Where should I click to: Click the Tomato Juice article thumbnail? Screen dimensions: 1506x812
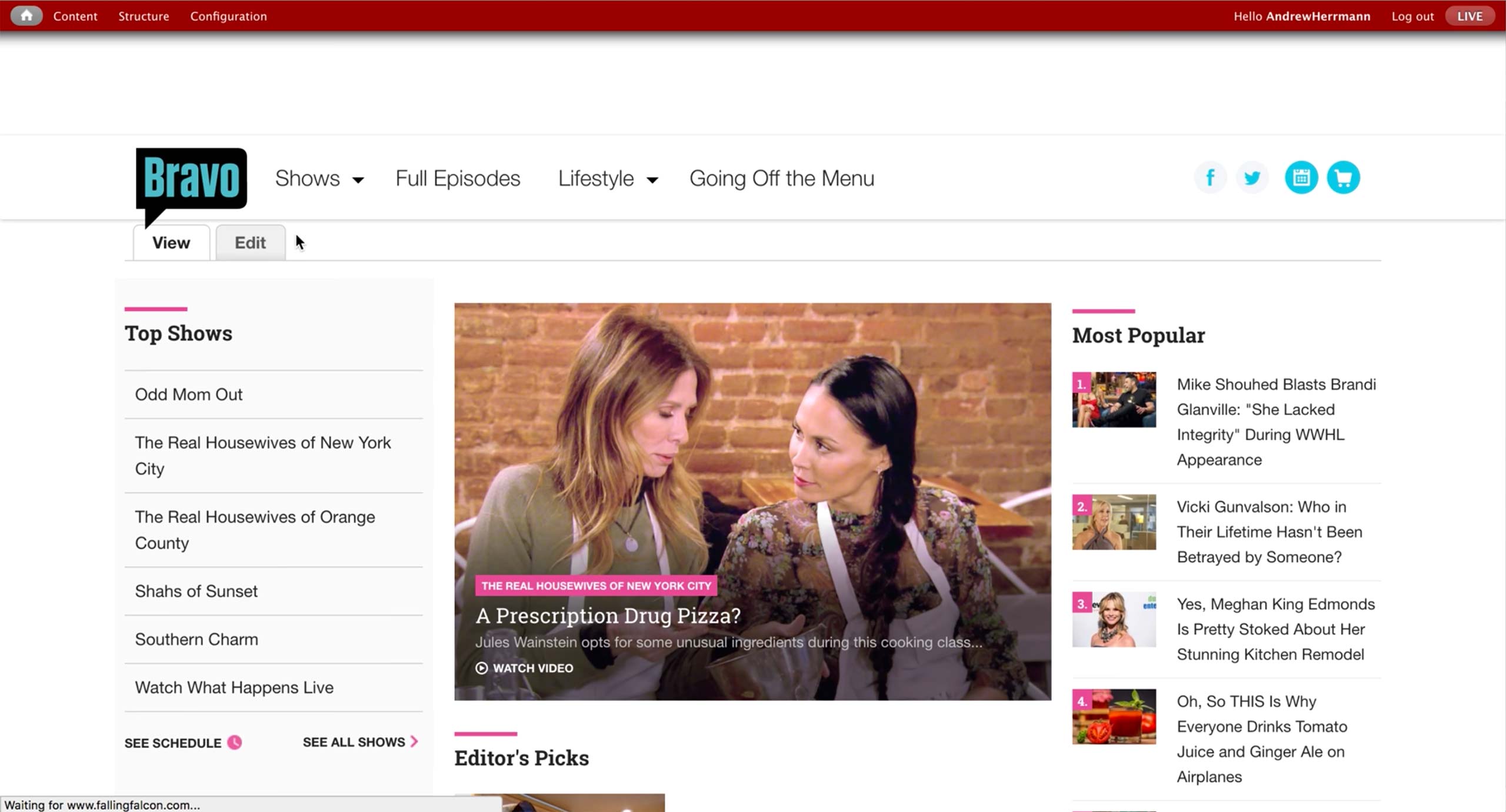coord(1114,717)
